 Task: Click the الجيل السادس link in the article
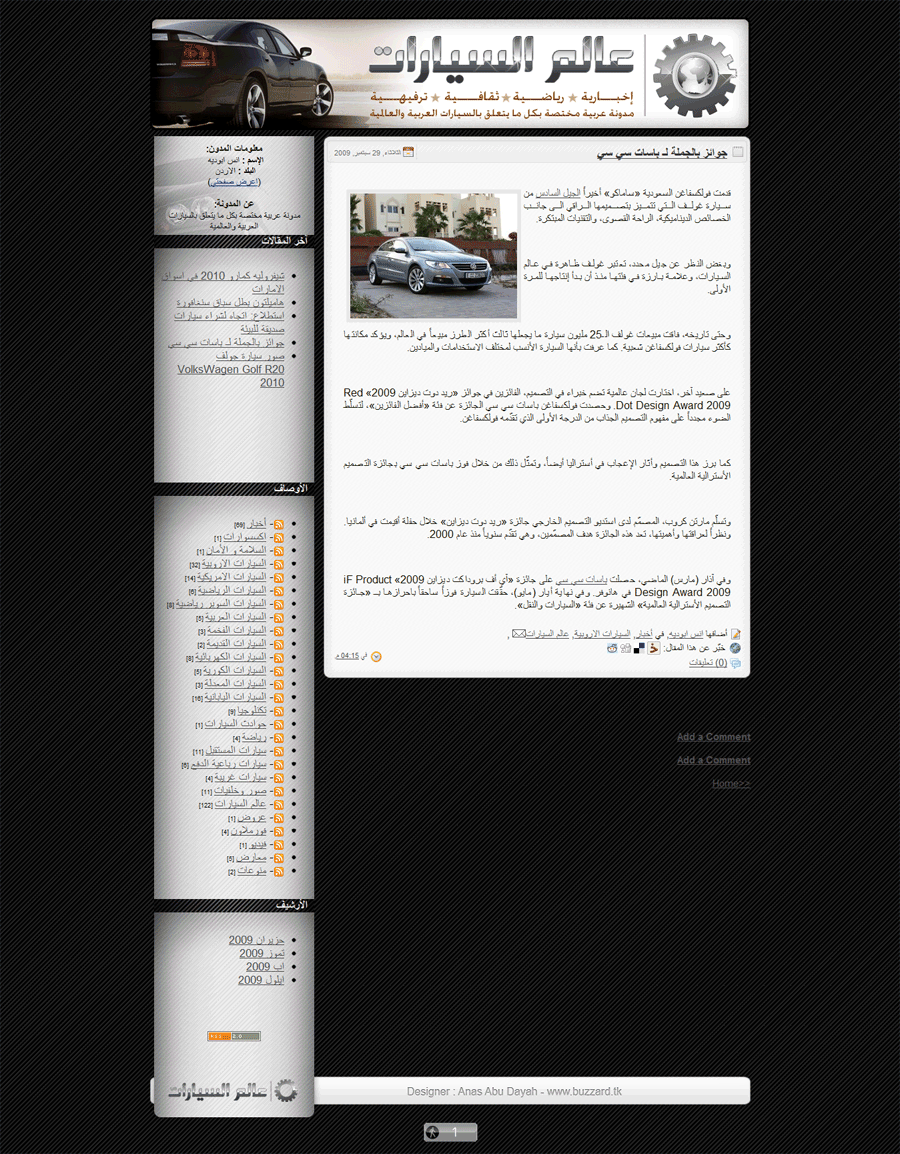point(558,193)
